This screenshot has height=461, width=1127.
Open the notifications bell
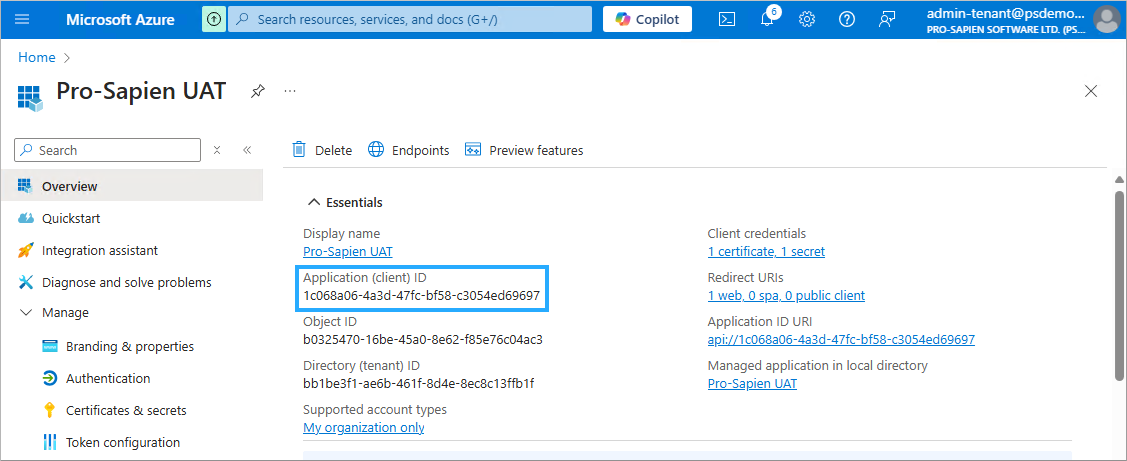pos(767,19)
